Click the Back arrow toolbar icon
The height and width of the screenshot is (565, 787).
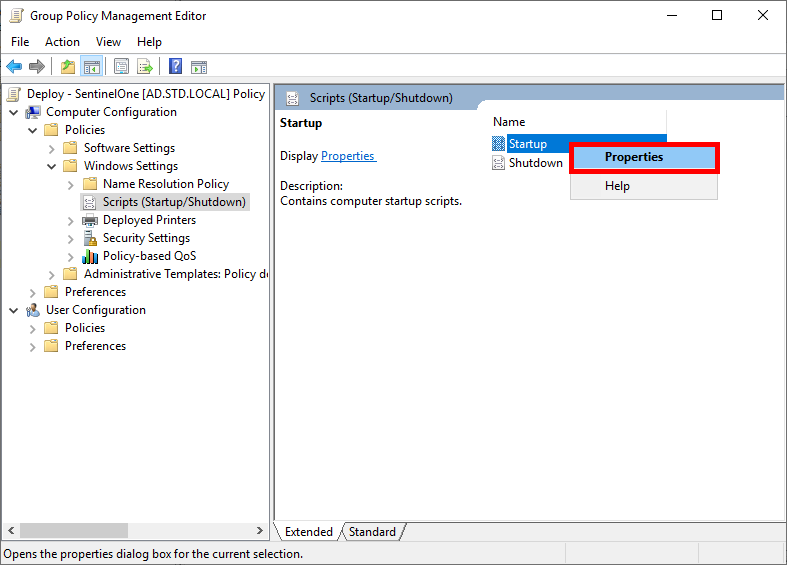14,67
